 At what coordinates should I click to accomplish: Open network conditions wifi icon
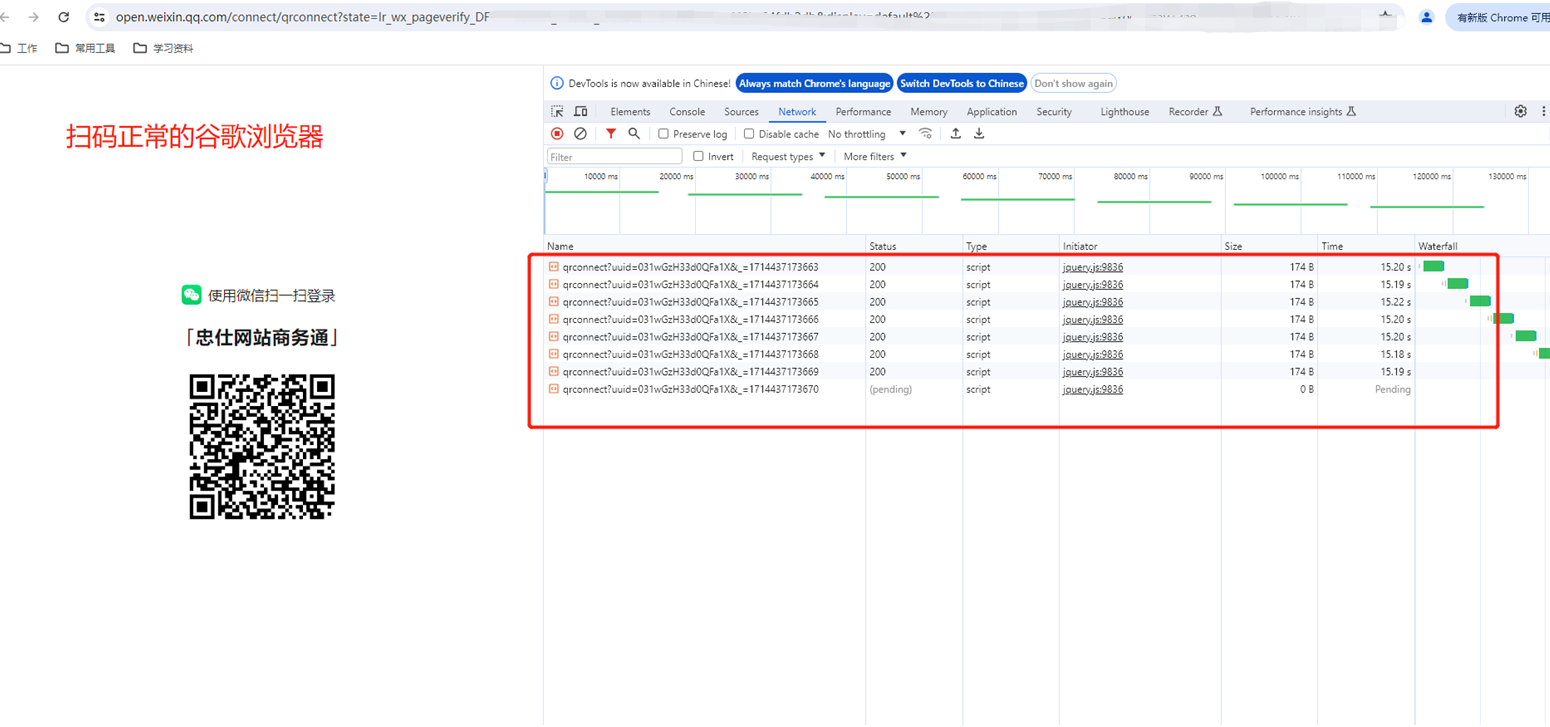coord(926,134)
